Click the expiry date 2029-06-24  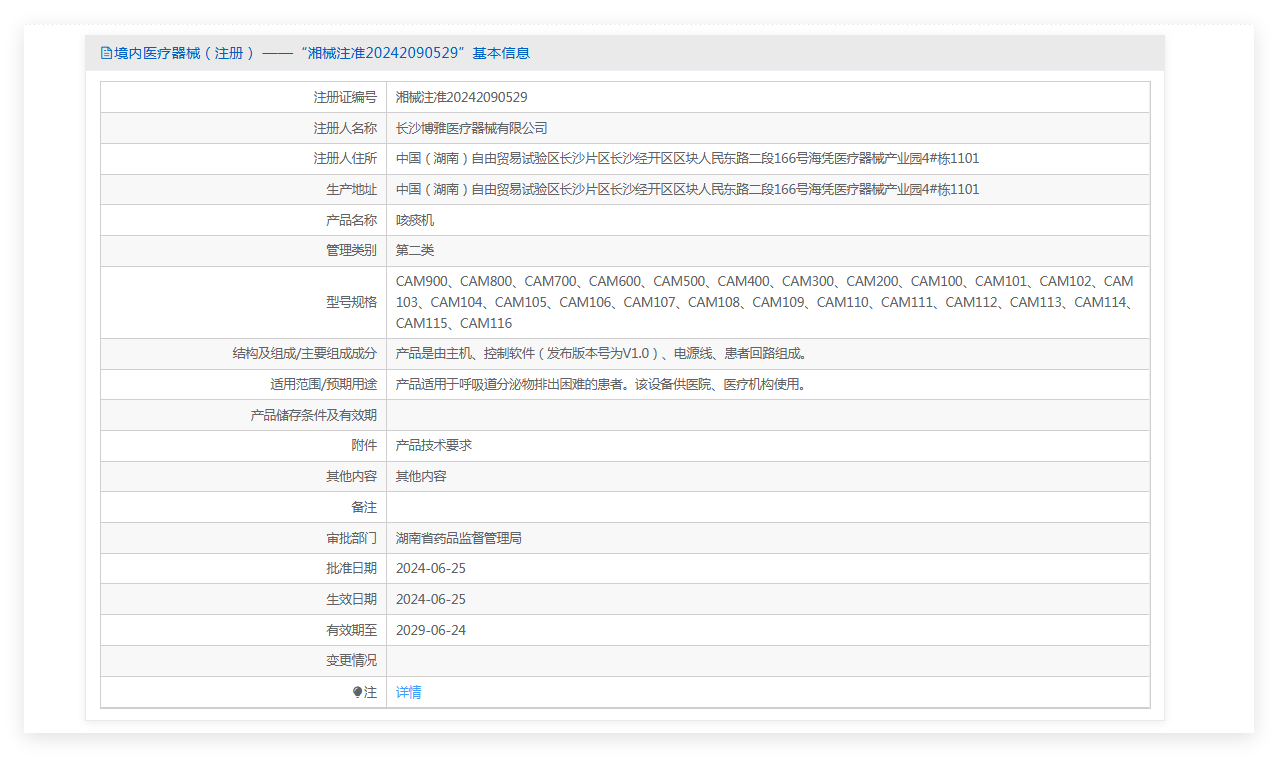coord(430,630)
